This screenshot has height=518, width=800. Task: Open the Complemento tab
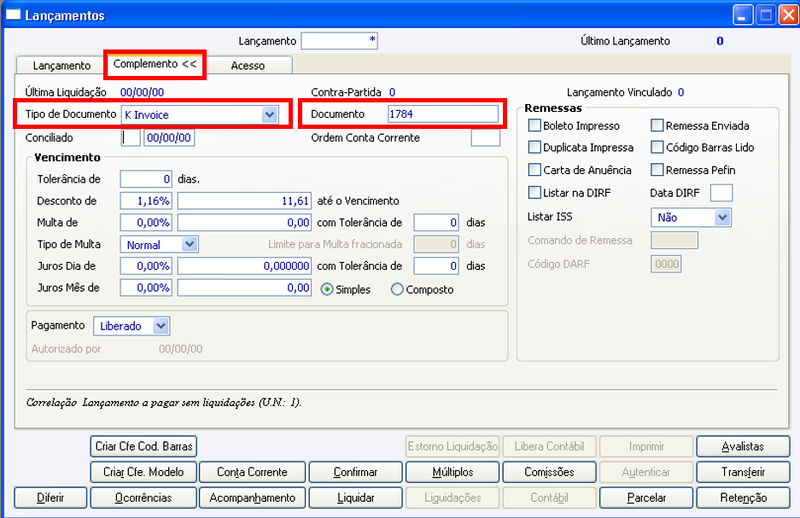click(155, 64)
